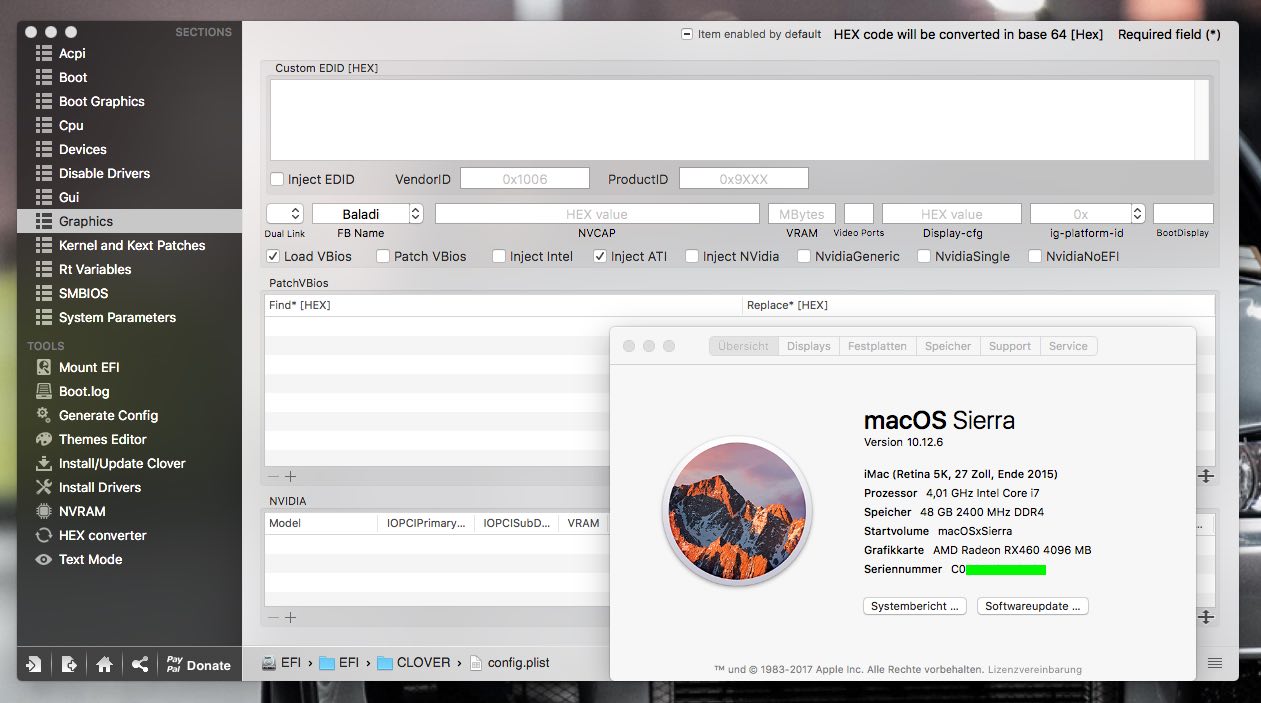
Task: Open the Boot section
Action: pos(129,77)
